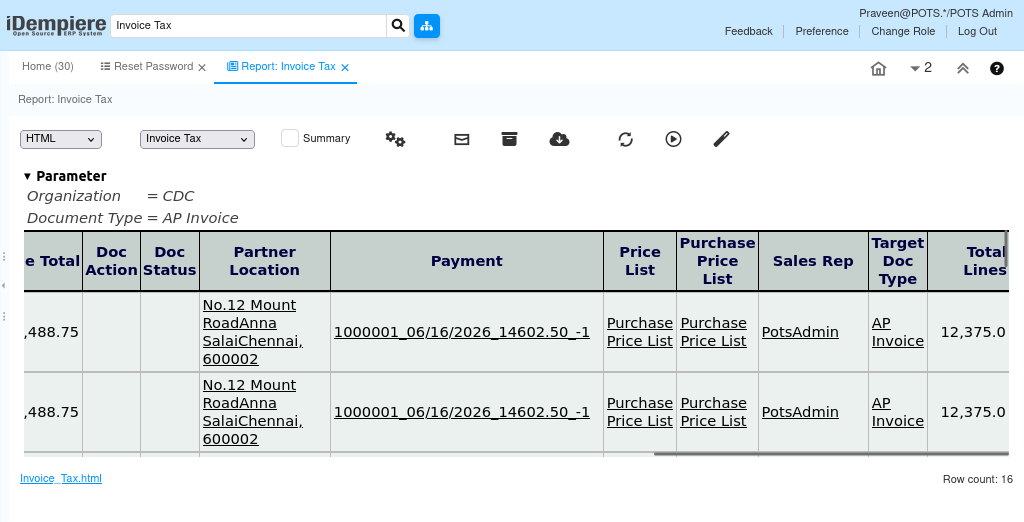1024x522 pixels.
Task: Close the Reset Password tab
Action: (202, 67)
